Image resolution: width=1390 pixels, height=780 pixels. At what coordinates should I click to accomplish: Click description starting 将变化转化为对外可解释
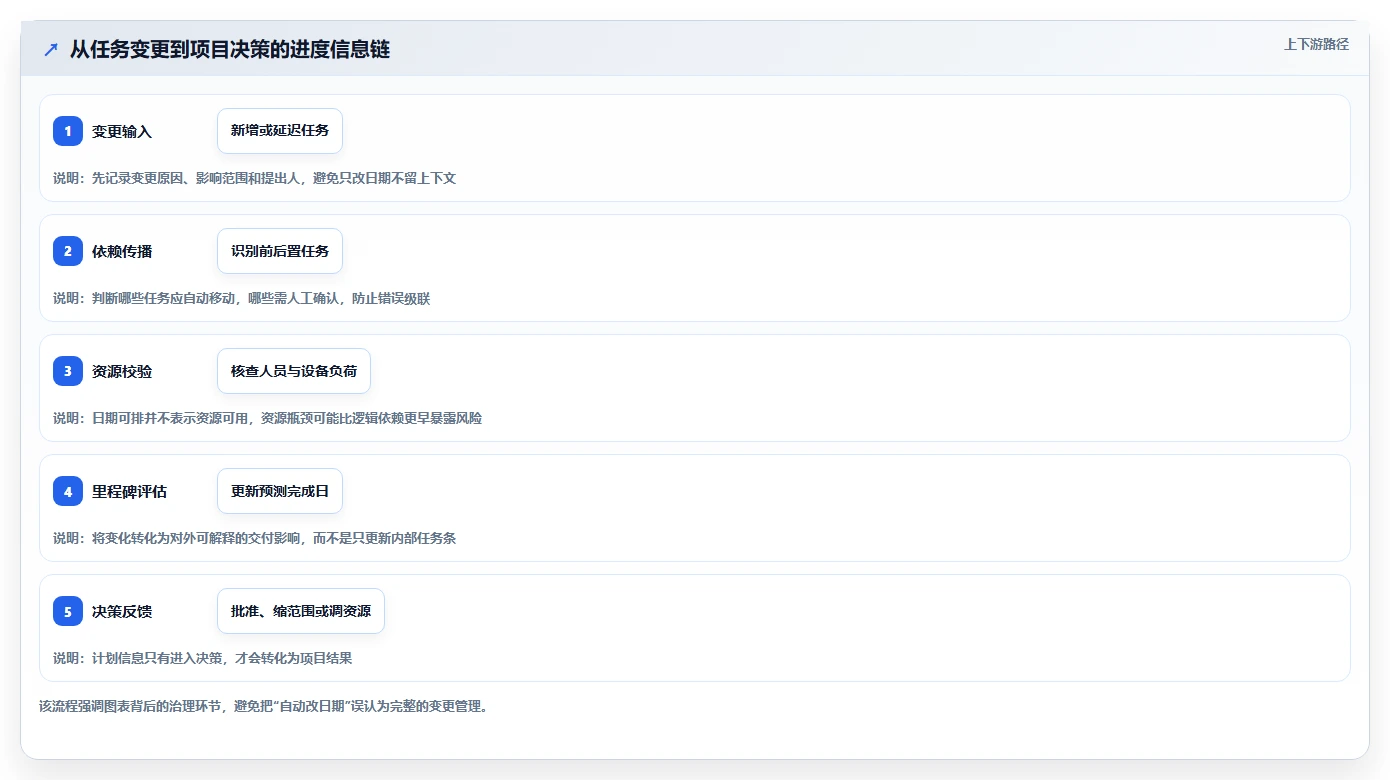(x=254, y=538)
